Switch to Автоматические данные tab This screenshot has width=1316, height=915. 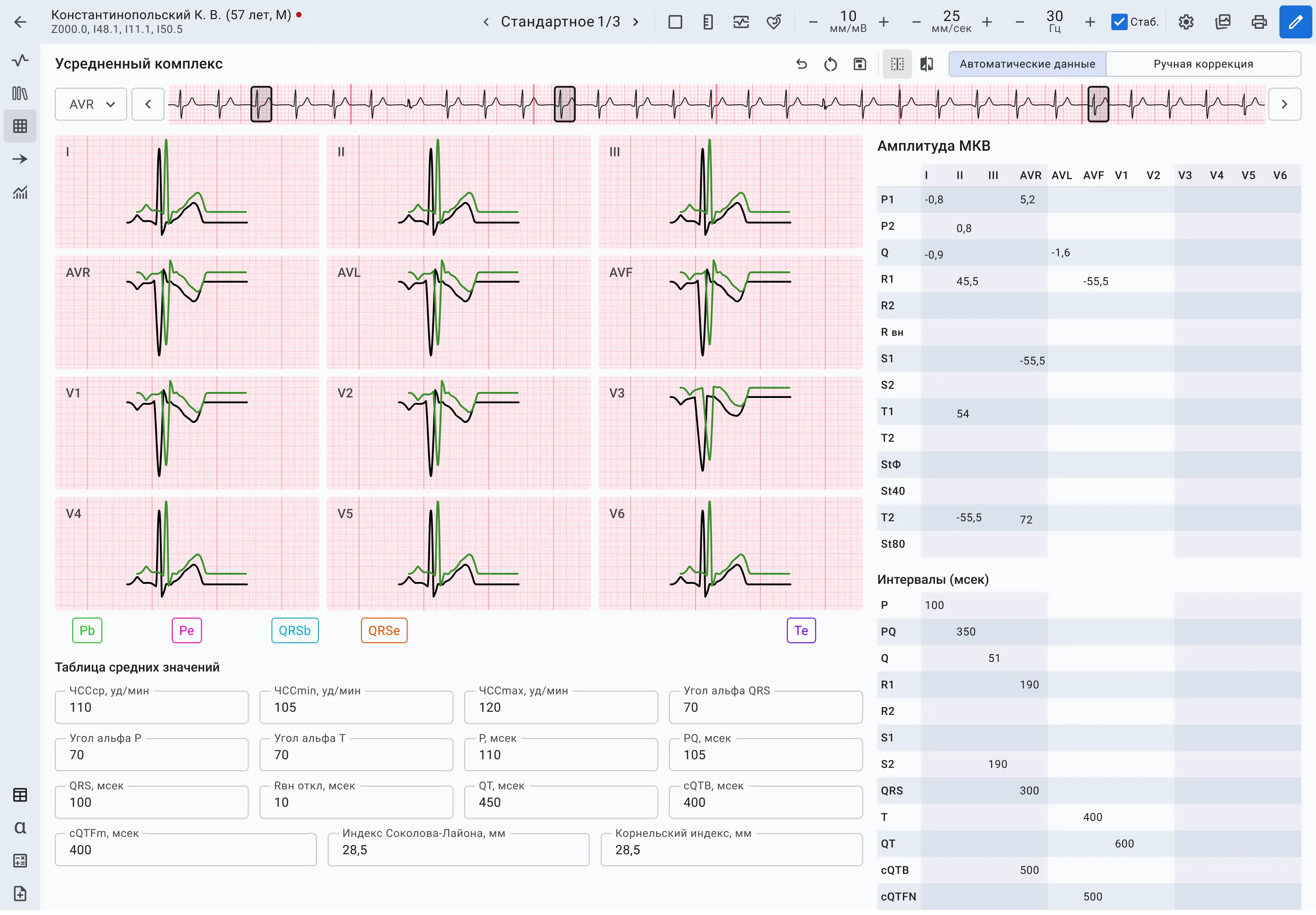click(x=1027, y=63)
